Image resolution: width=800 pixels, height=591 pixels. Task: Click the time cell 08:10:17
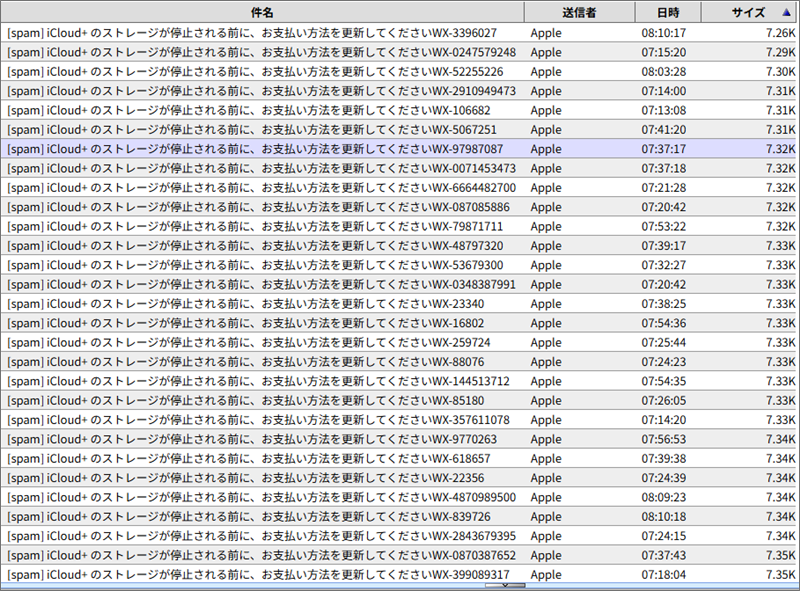click(664, 33)
